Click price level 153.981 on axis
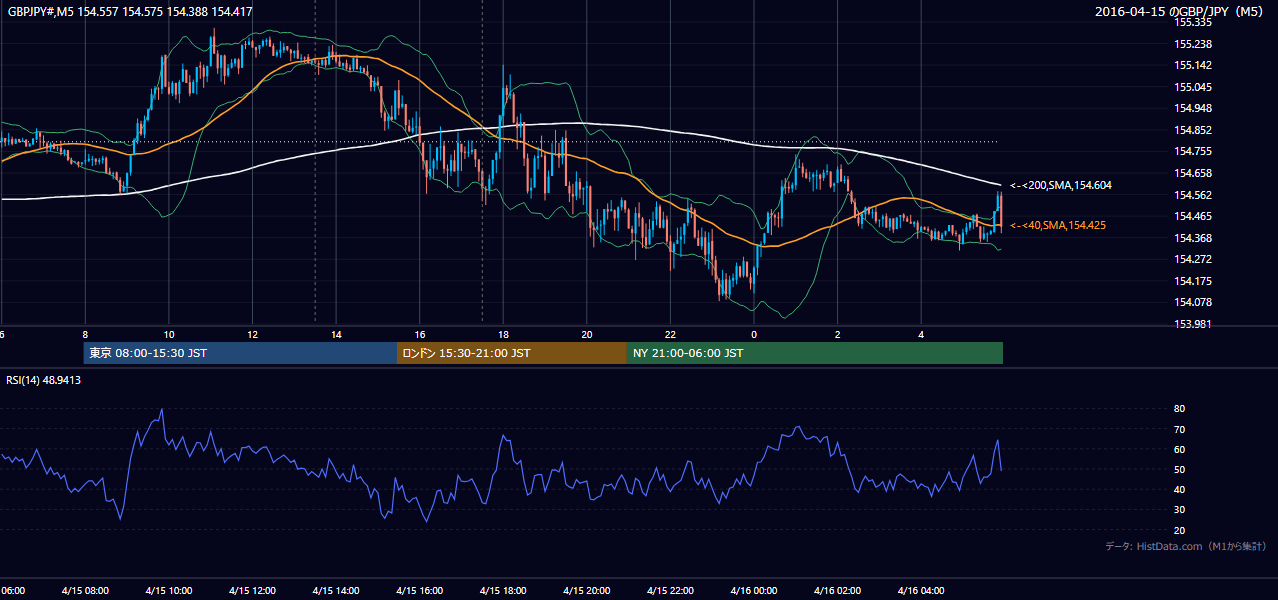 click(1193, 324)
